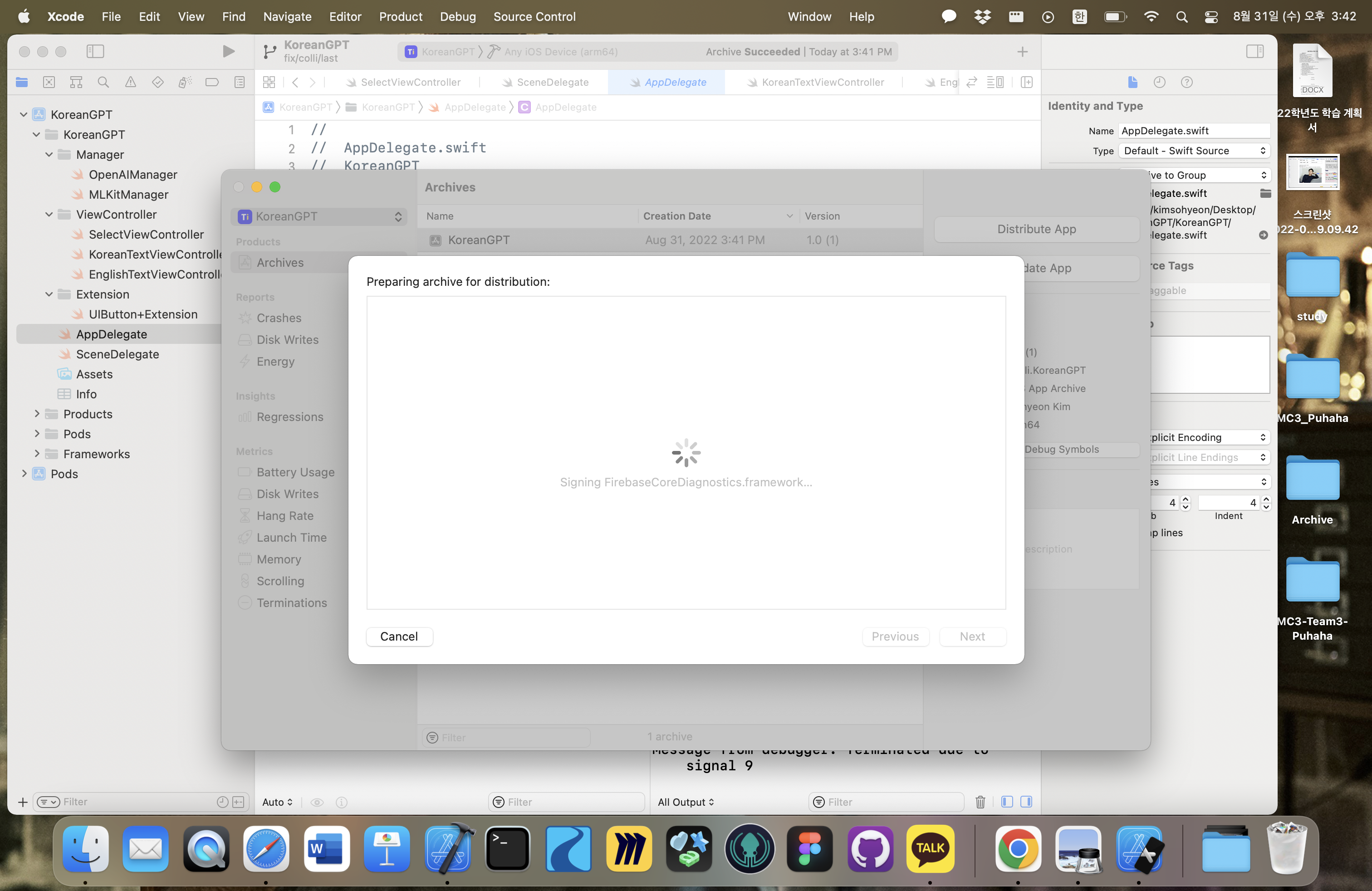Open the Project navigator folder icon
Screen dimensions: 1372x891
coord(22,82)
